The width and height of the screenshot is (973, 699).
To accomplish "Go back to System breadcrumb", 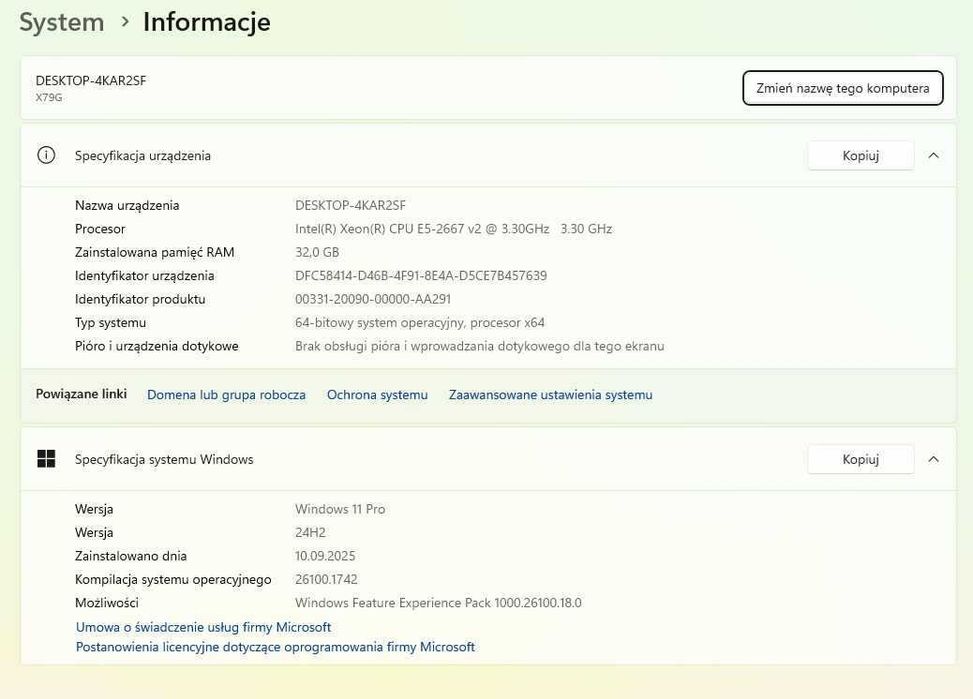I will pos(62,21).
